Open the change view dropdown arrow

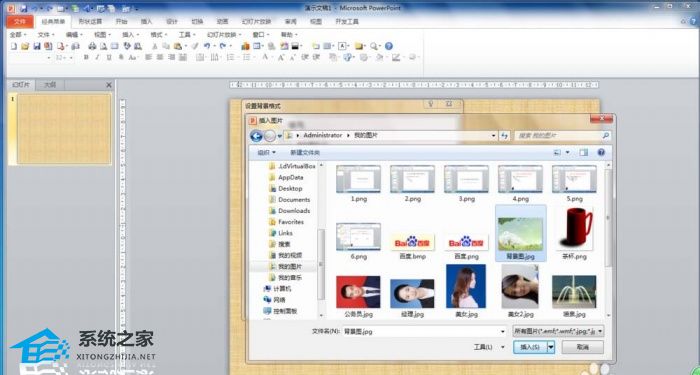click(x=568, y=153)
